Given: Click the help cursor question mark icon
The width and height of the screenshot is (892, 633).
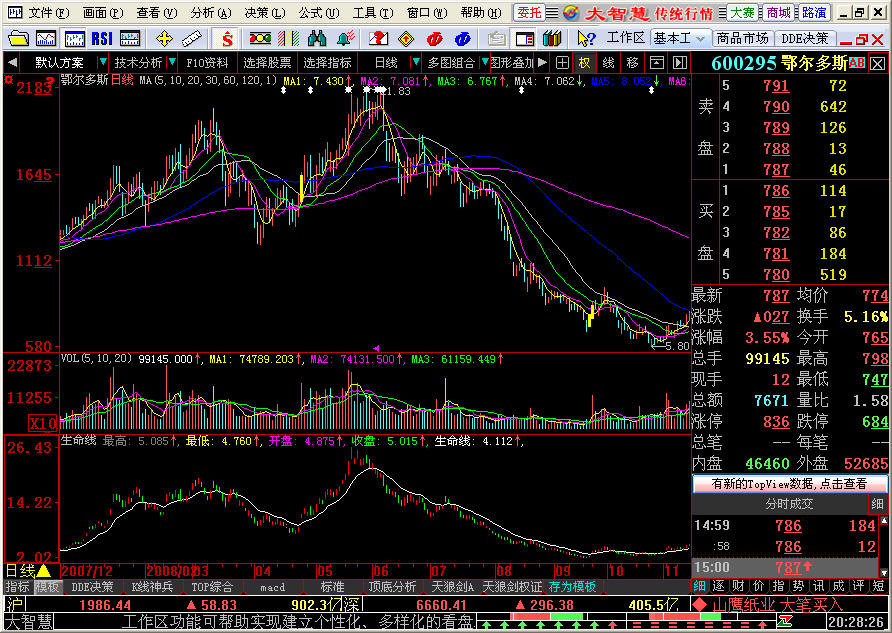Looking at the screenshot, I should 585,39.
